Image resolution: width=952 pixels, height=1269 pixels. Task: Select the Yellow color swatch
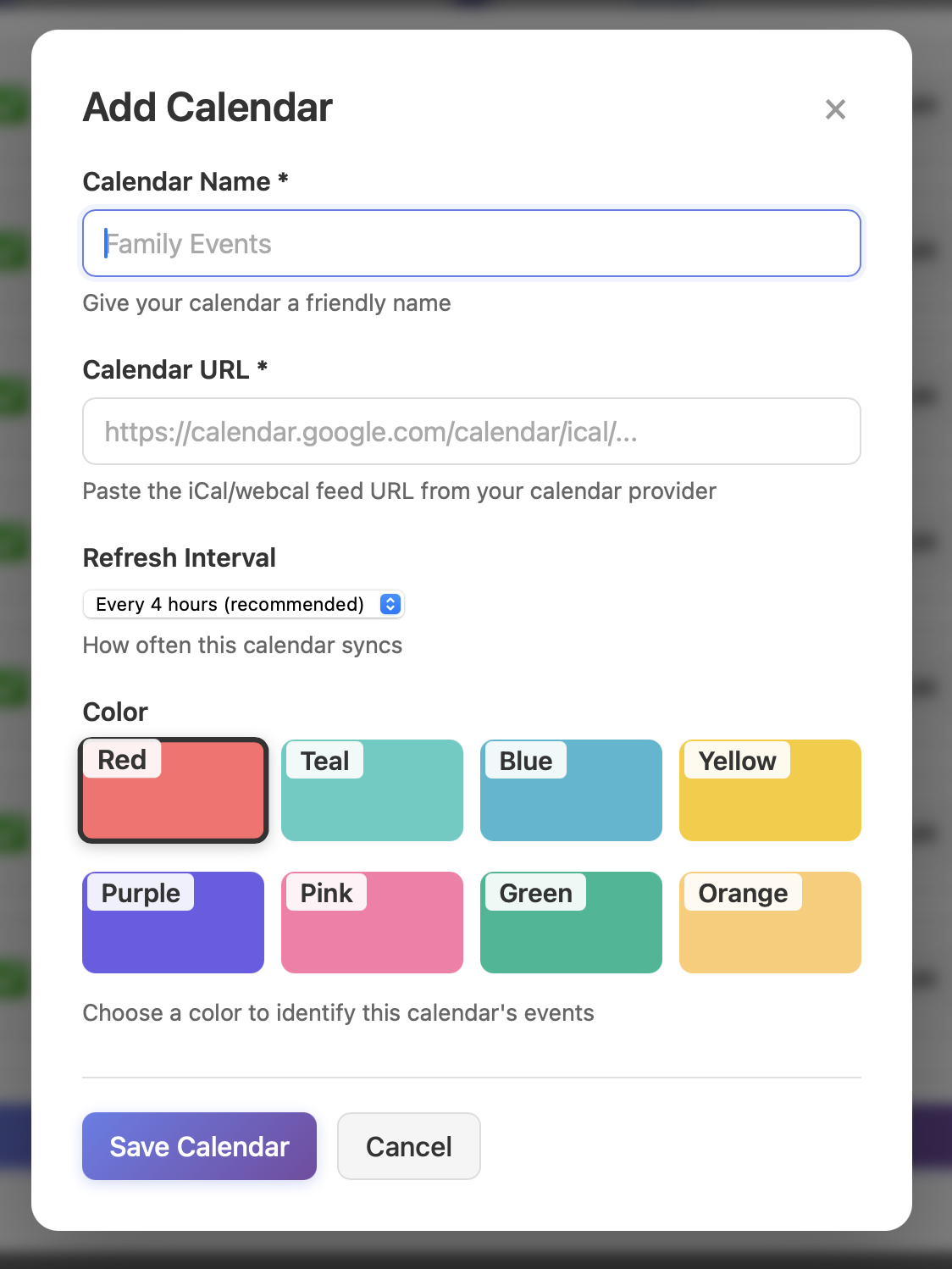769,790
